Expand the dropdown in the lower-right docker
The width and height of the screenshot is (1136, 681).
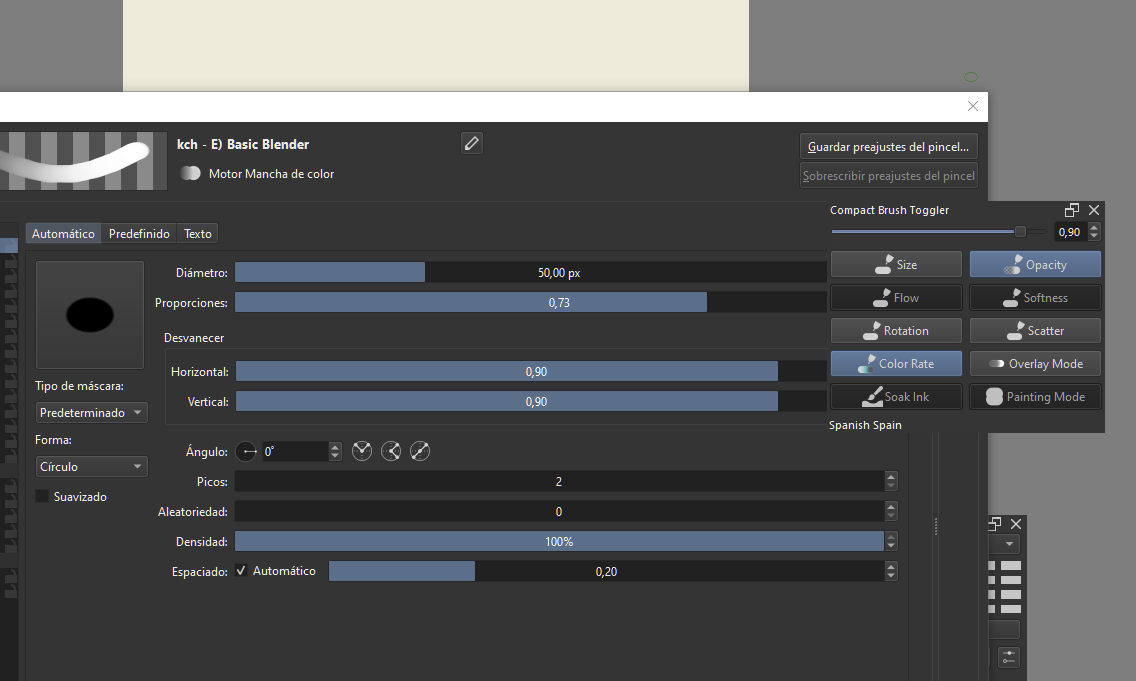click(1009, 545)
